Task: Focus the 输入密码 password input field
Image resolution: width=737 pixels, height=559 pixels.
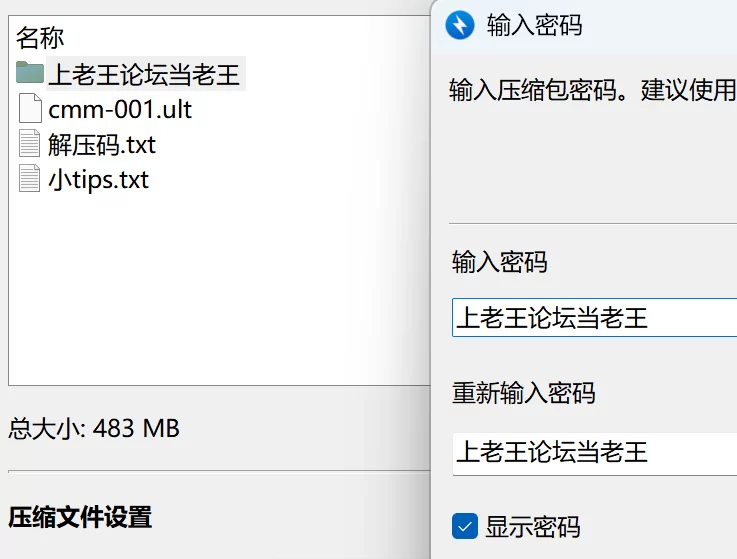Action: (x=594, y=317)
